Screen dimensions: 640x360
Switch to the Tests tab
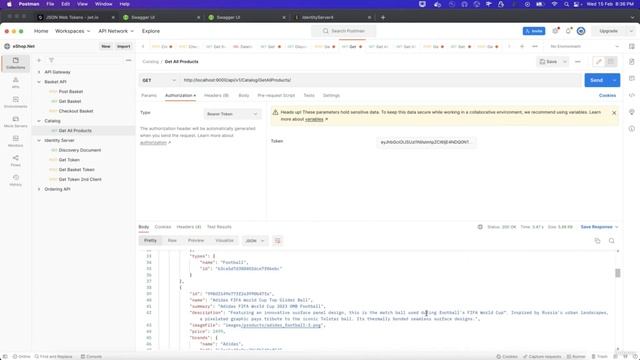coord(309,96)
